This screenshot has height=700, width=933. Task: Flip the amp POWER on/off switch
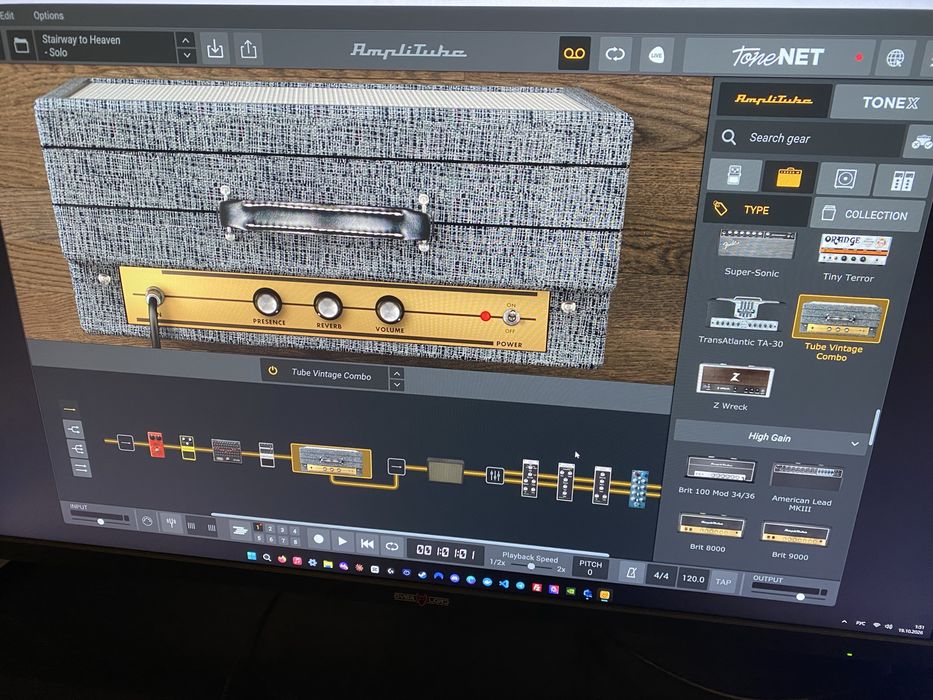click(x=510, y=317)
